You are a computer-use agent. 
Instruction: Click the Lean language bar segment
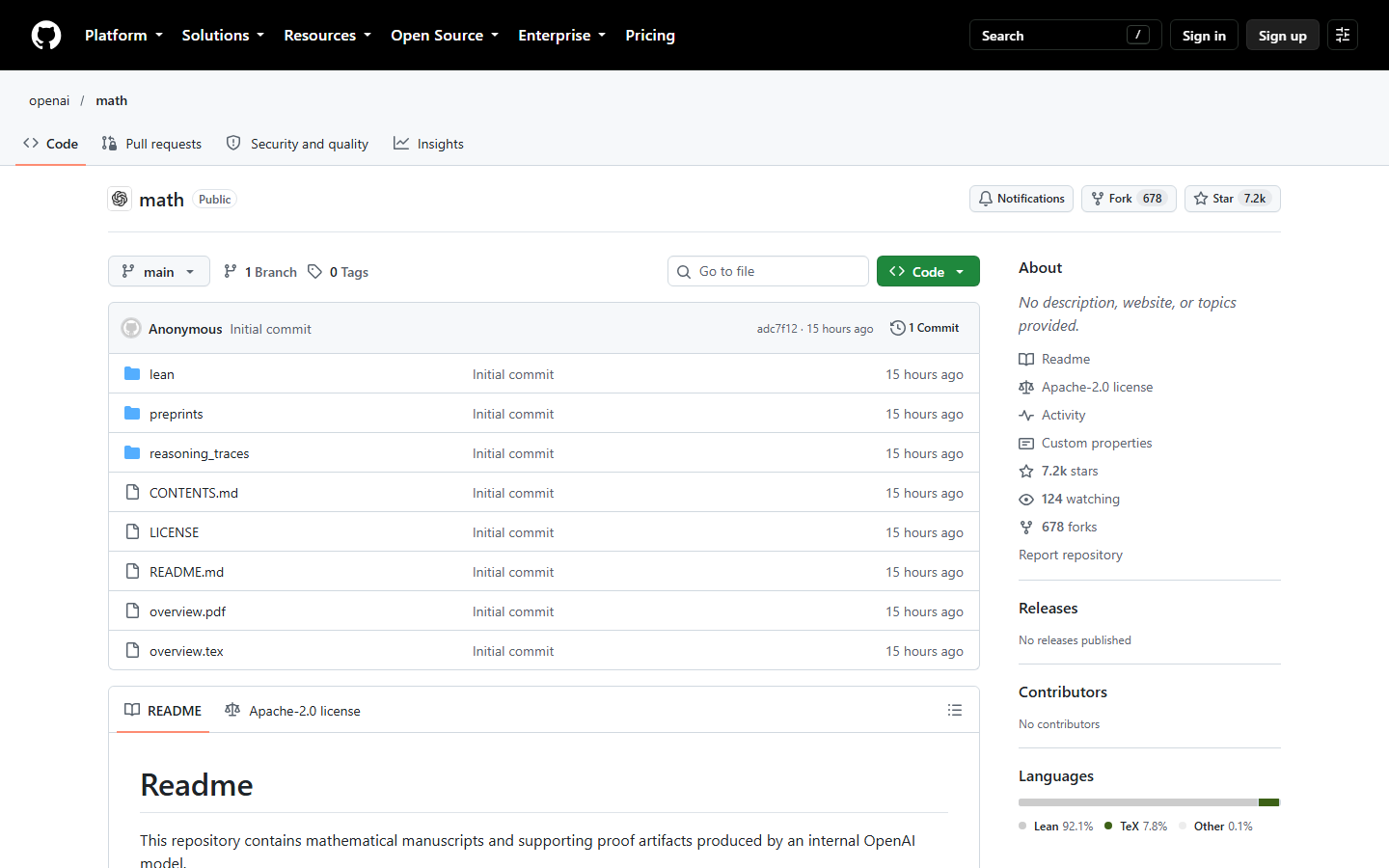pyautogui.click(x=1138, y=802)
